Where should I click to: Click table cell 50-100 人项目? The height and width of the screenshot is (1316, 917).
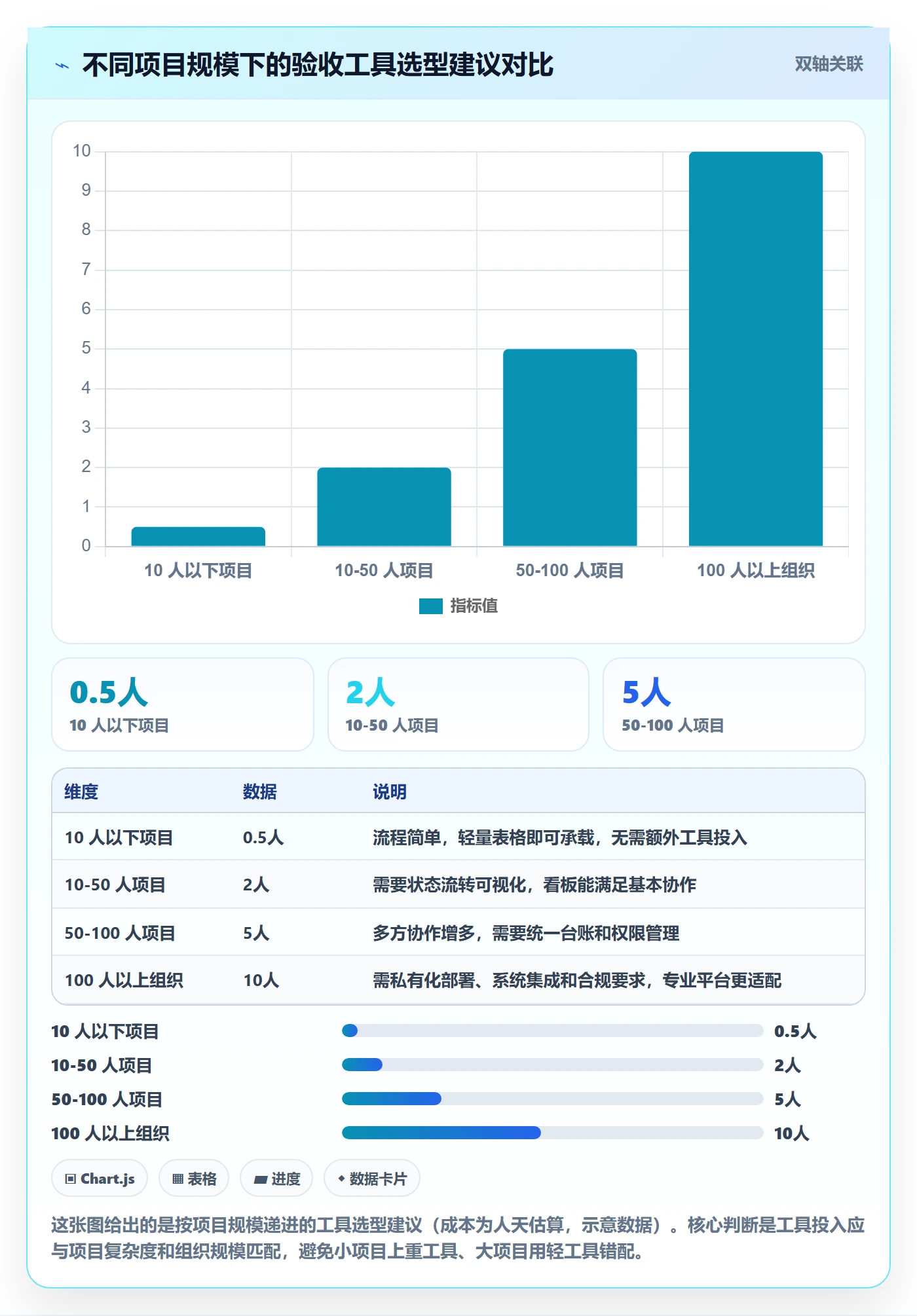point(120,933)
